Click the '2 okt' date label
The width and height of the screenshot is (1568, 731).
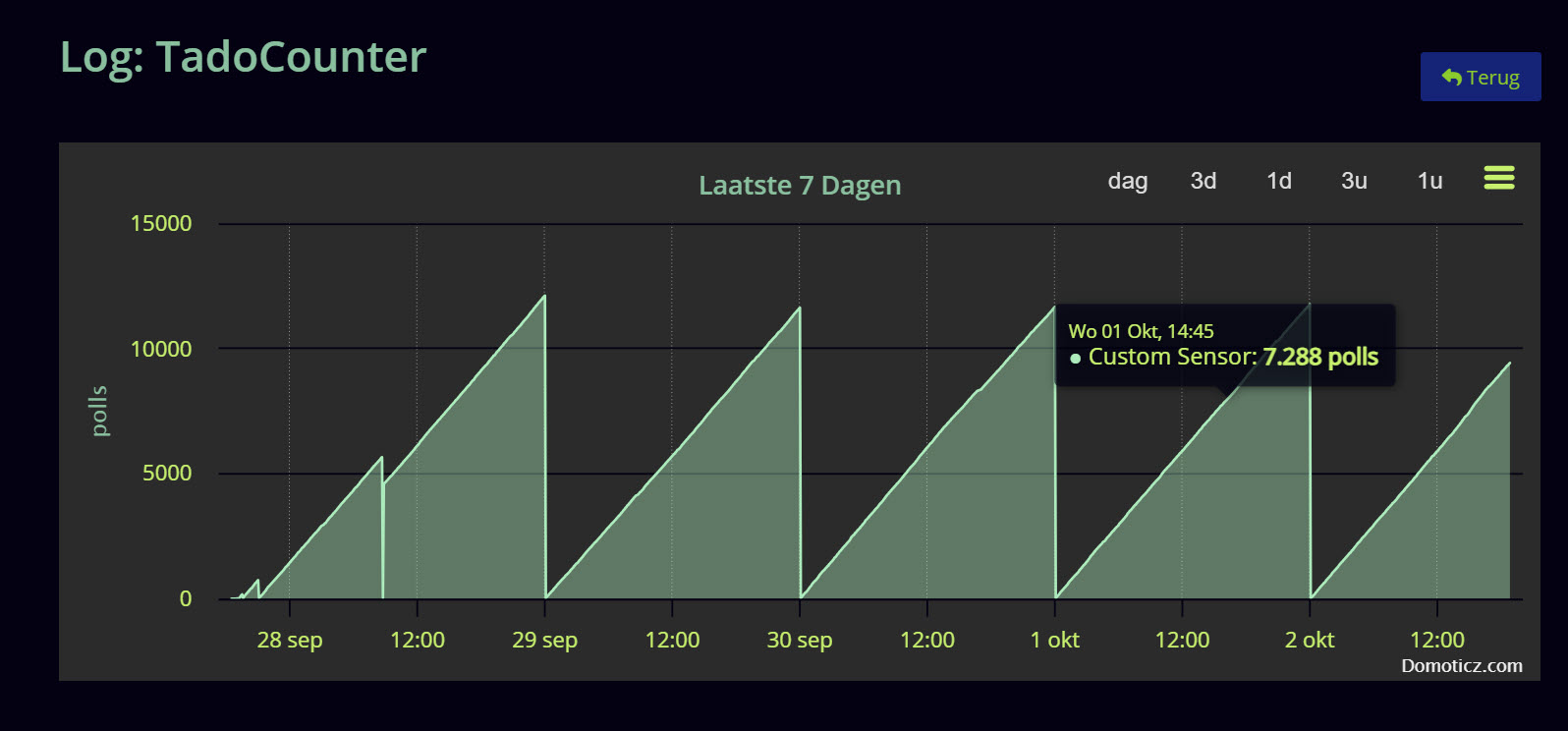[x=1309, y=640]
